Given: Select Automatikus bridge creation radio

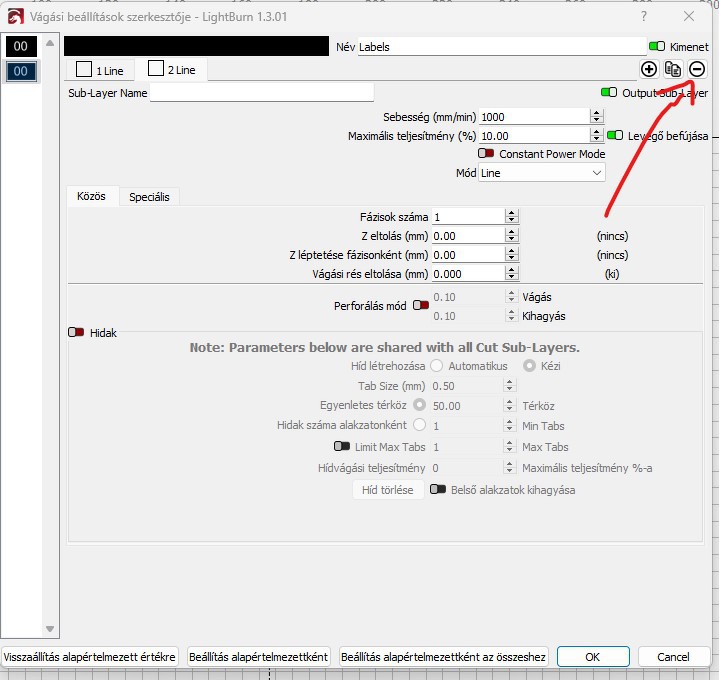Looking at the screenshot, I should (x=437, y=366).
